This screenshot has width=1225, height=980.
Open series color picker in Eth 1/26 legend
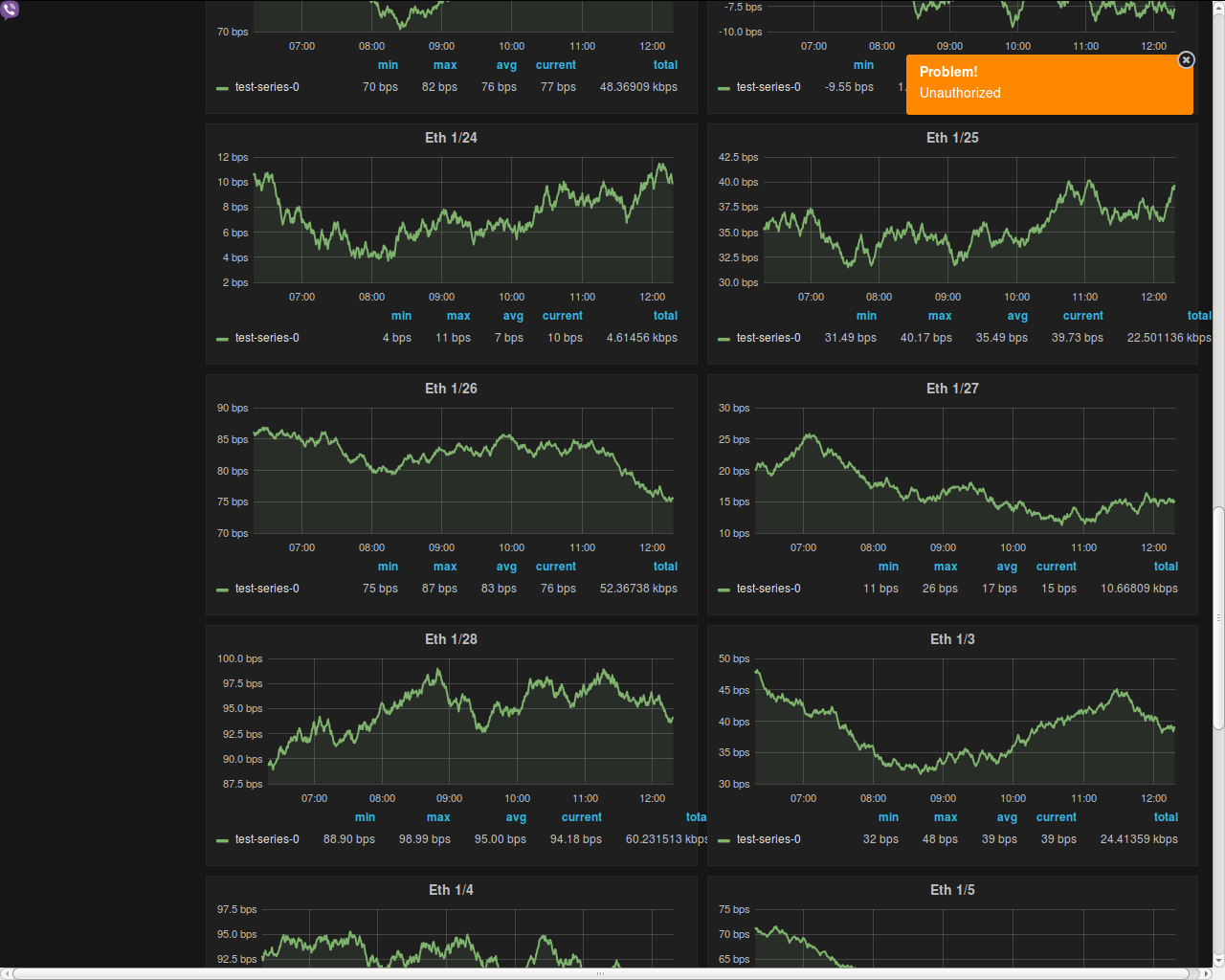(x=222, y=590)
